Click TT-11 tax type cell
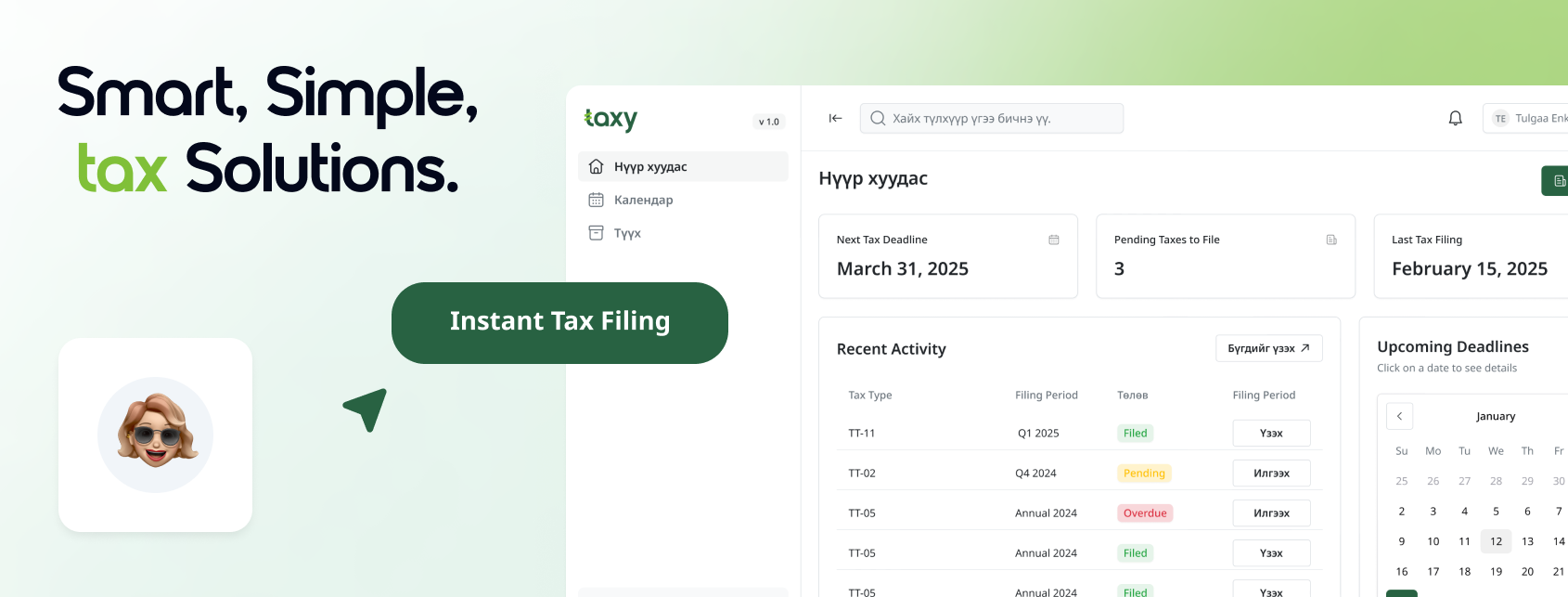Image resolution: width=1568 pixels, height=597 pixels. [862, 434]
